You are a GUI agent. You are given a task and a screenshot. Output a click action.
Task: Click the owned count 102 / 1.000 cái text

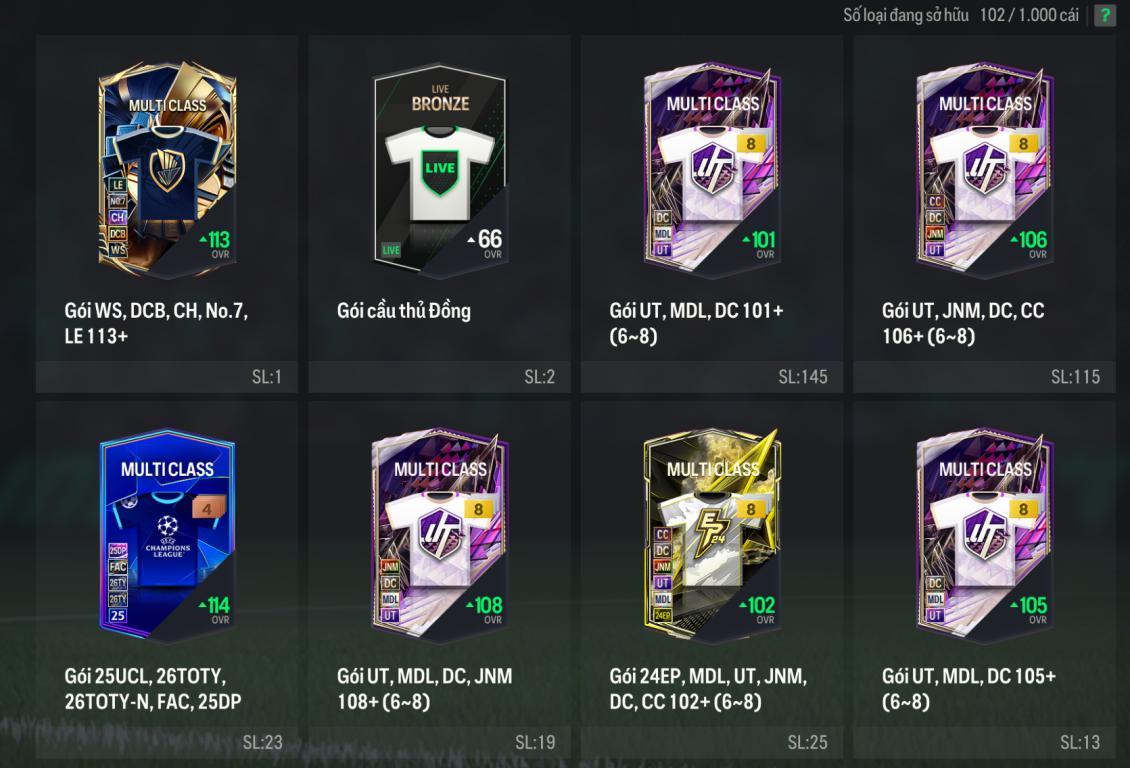[1028, 15]
